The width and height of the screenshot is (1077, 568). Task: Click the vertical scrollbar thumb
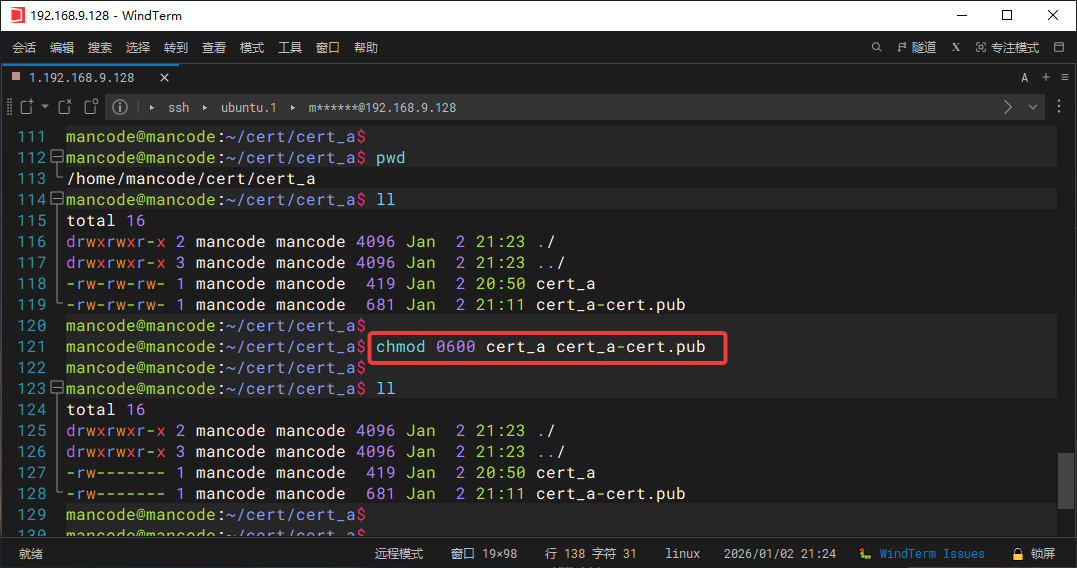[1066, 479]
